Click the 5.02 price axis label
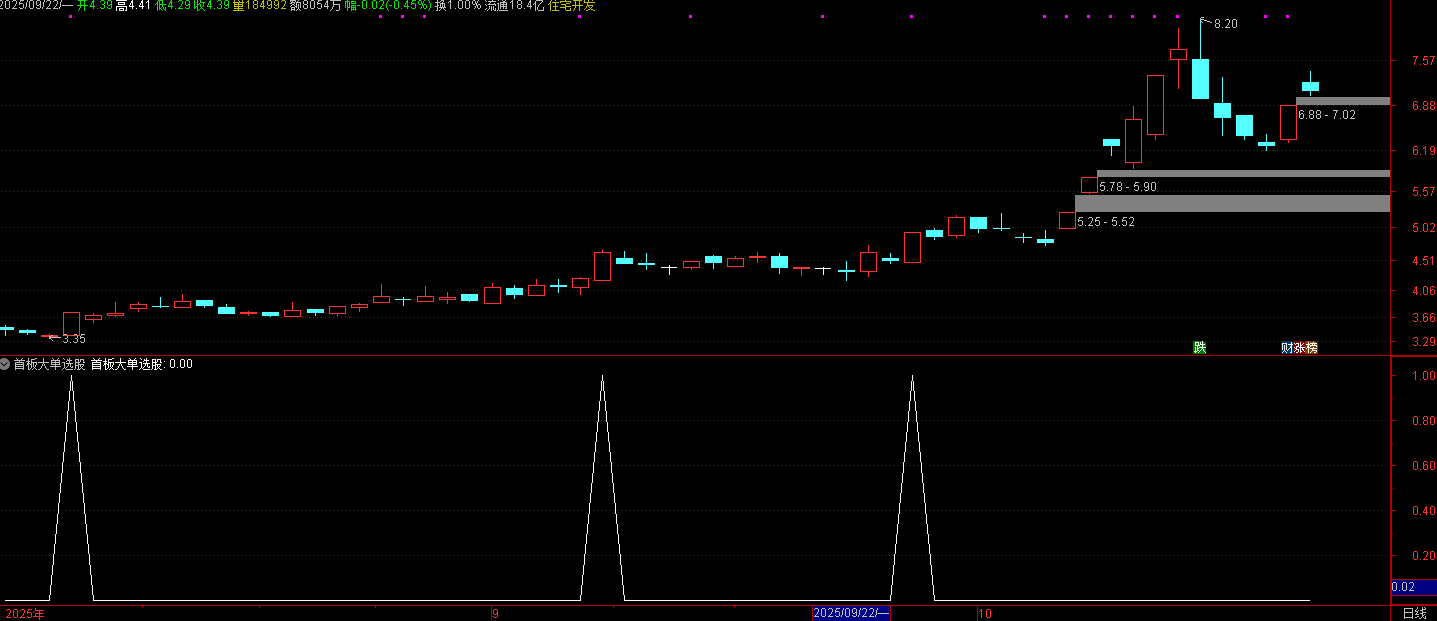 1422,228
